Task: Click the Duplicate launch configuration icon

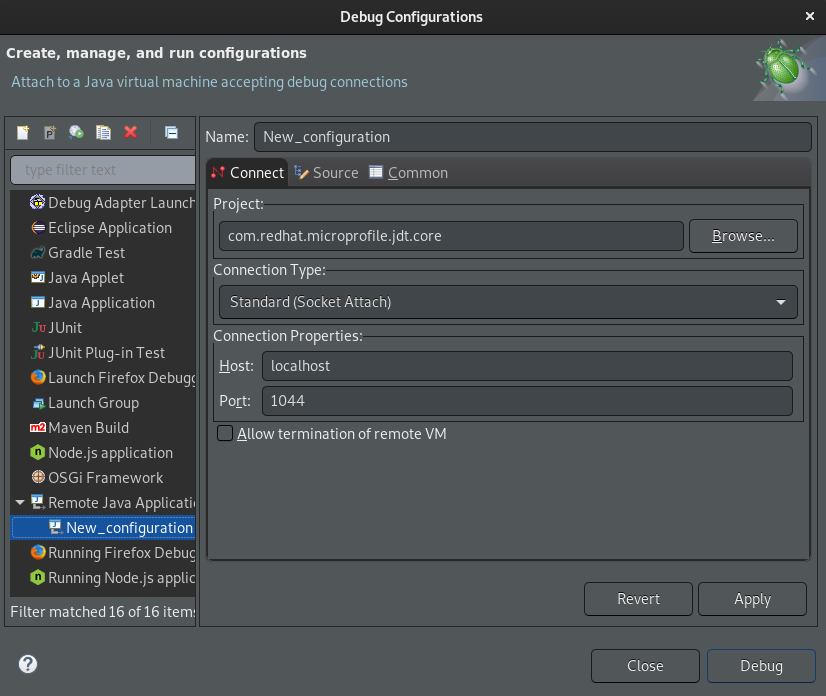Action: coord(103,132)
